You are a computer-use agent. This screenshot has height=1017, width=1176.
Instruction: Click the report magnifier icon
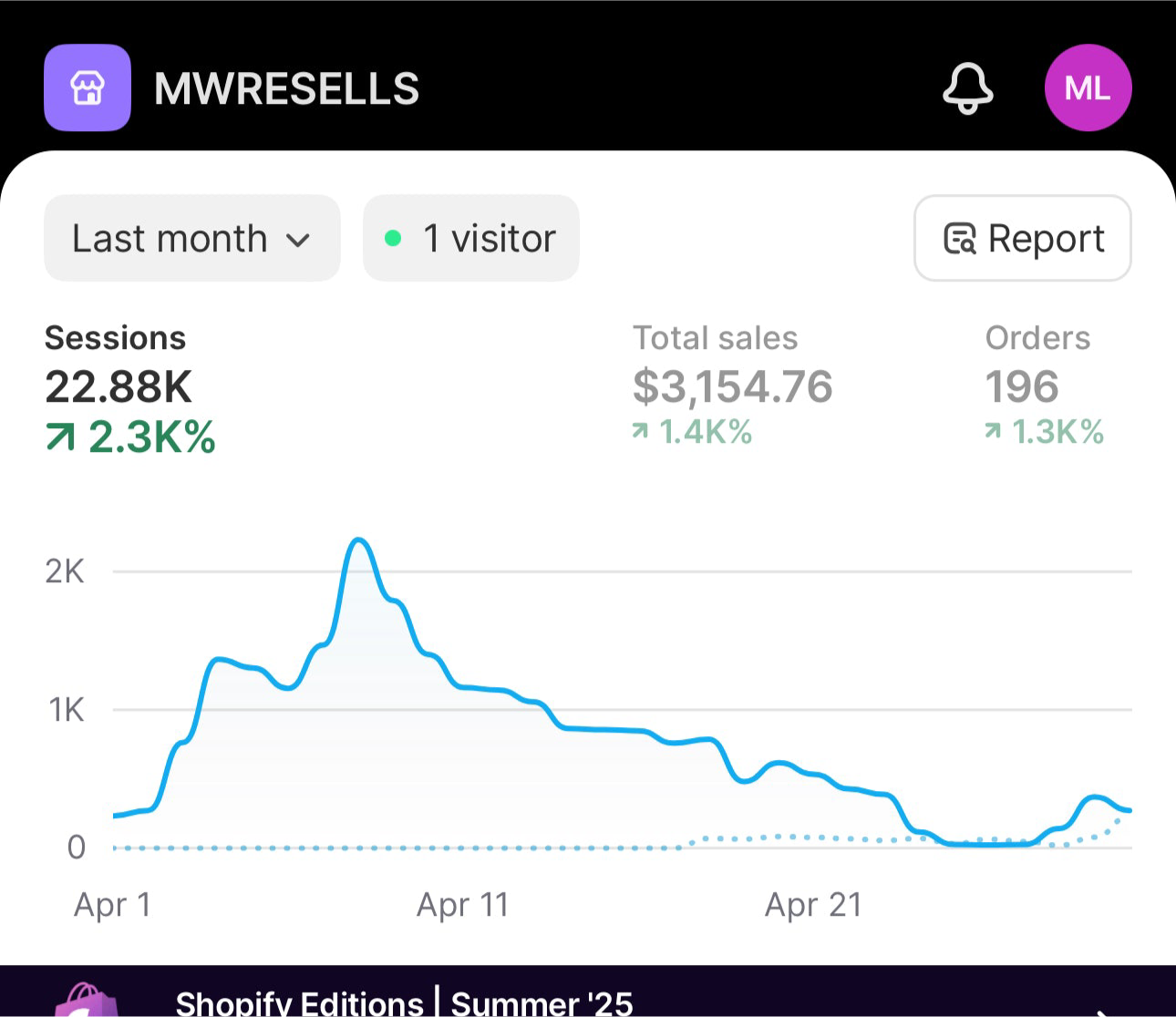(x=959, y=239)
